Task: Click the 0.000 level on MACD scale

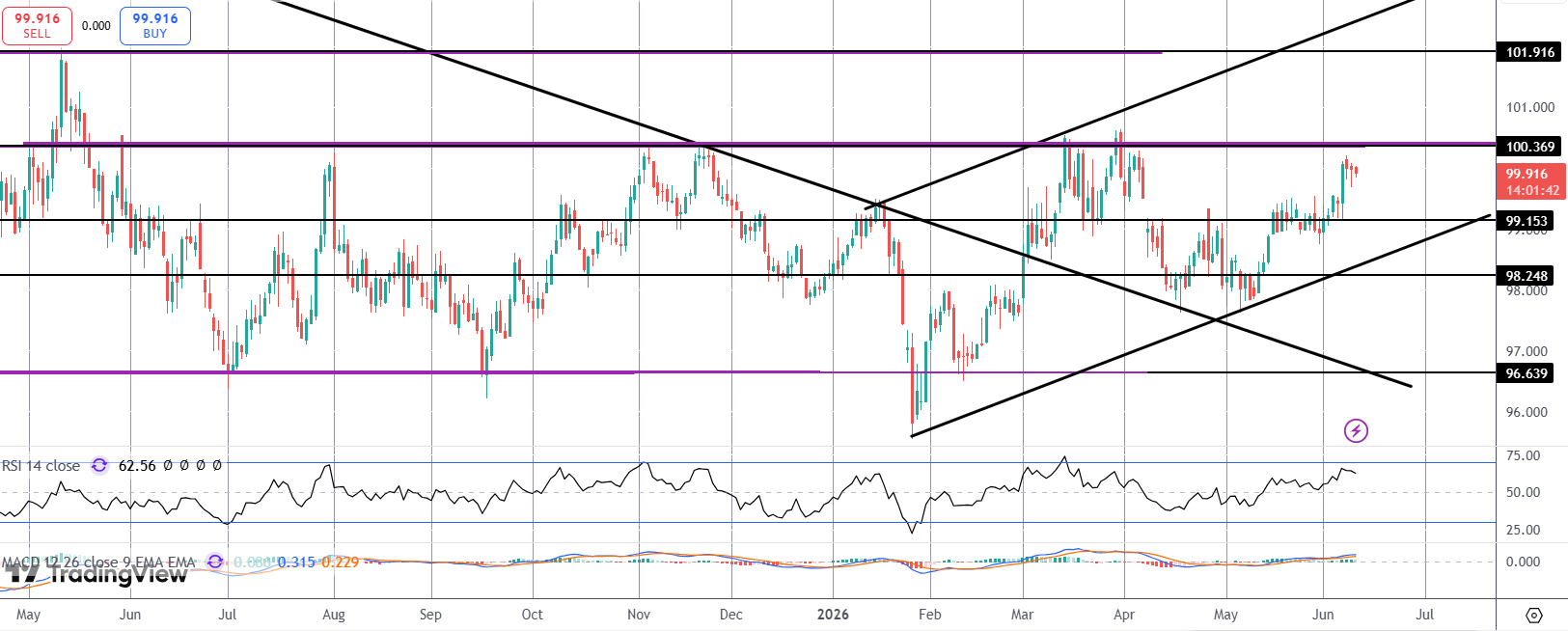Action: [1524, 562]
